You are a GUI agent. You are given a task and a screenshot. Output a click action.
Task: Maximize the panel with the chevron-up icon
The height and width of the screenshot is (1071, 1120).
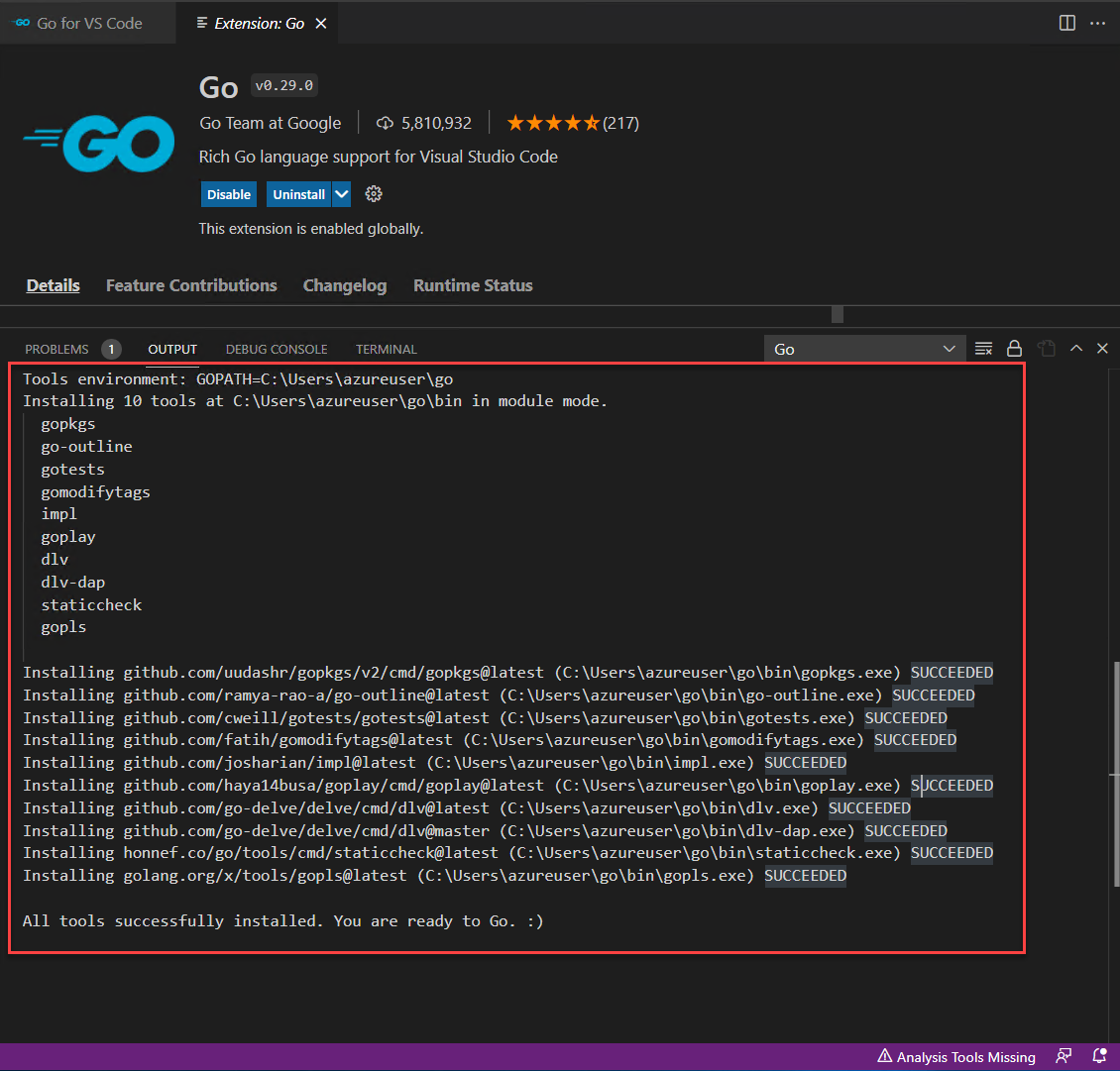pos(1076,349)
